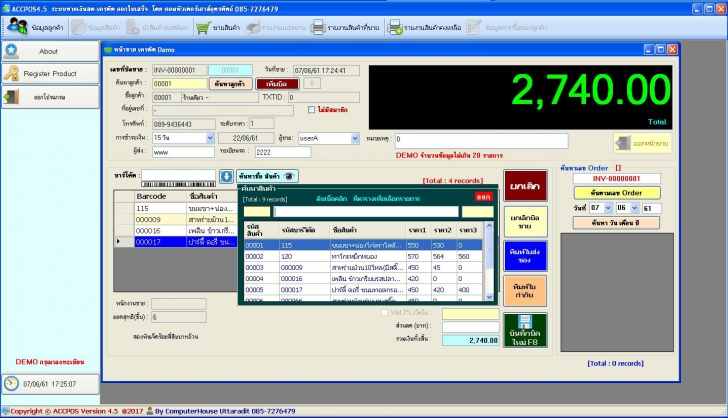Open the green cart sell products toolbar item
728x418 pixels.
point(218,27)
